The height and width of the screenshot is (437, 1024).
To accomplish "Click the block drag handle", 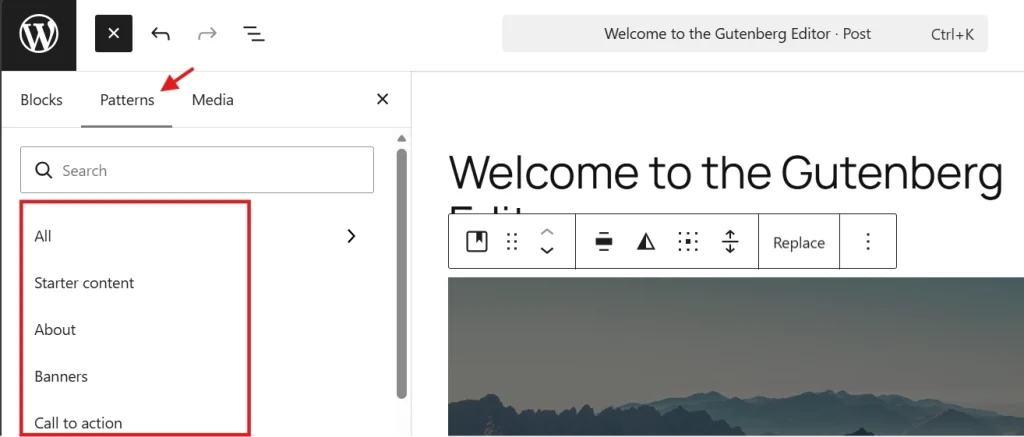I will 513,242.
